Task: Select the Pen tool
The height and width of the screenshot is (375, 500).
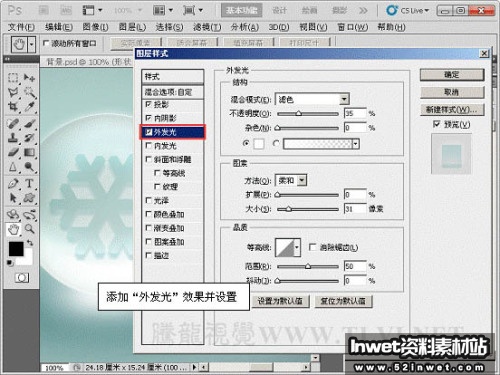Action: tap(13, 184)
